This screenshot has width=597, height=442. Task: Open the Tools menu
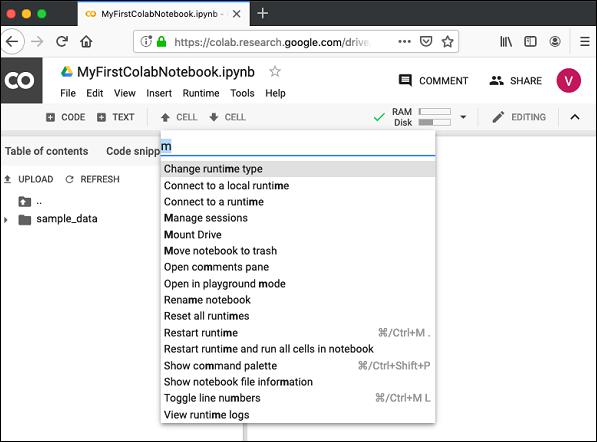pos(242,93)
